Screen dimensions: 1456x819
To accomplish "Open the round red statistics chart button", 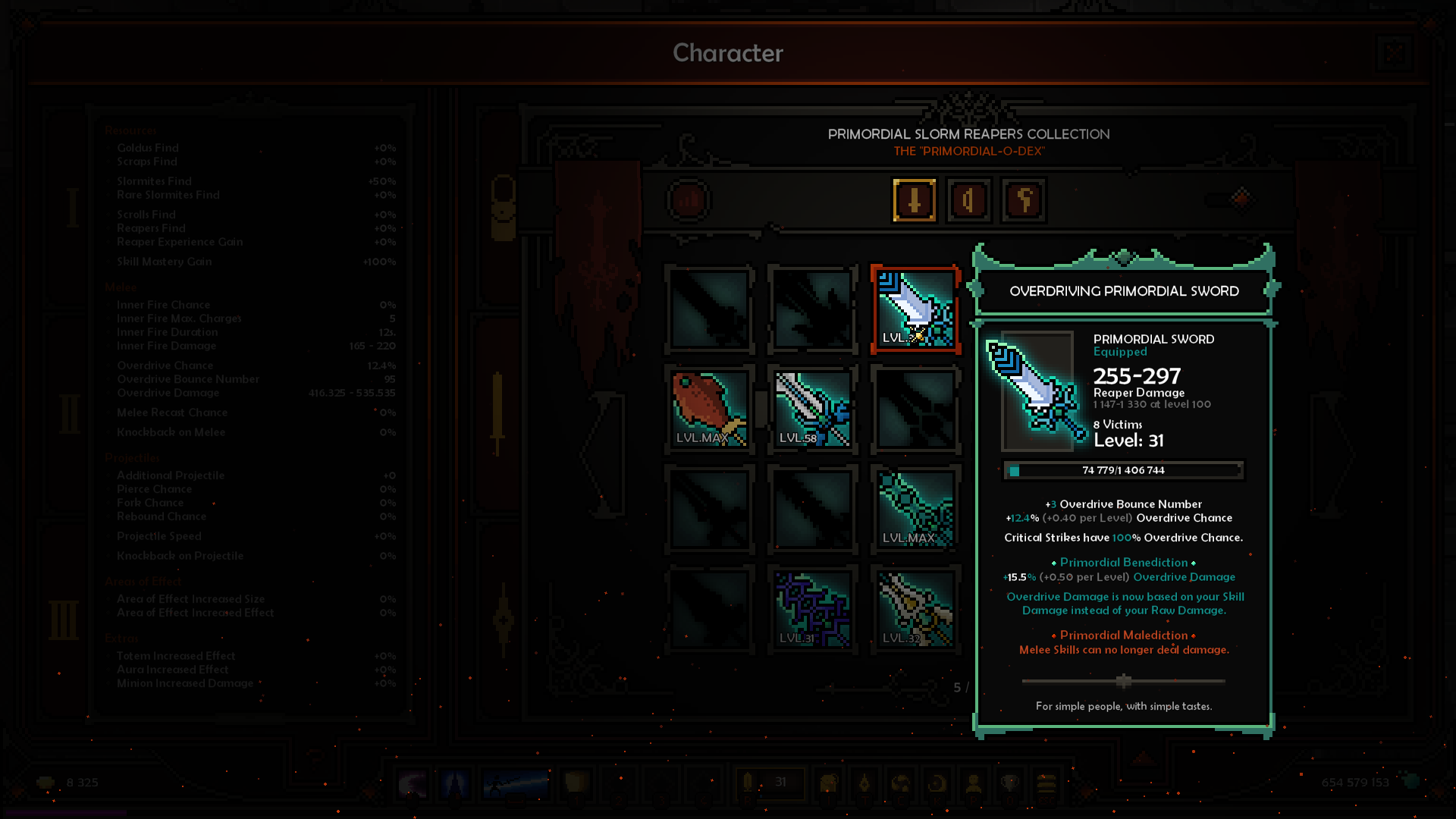I will [x=689, y=200].
